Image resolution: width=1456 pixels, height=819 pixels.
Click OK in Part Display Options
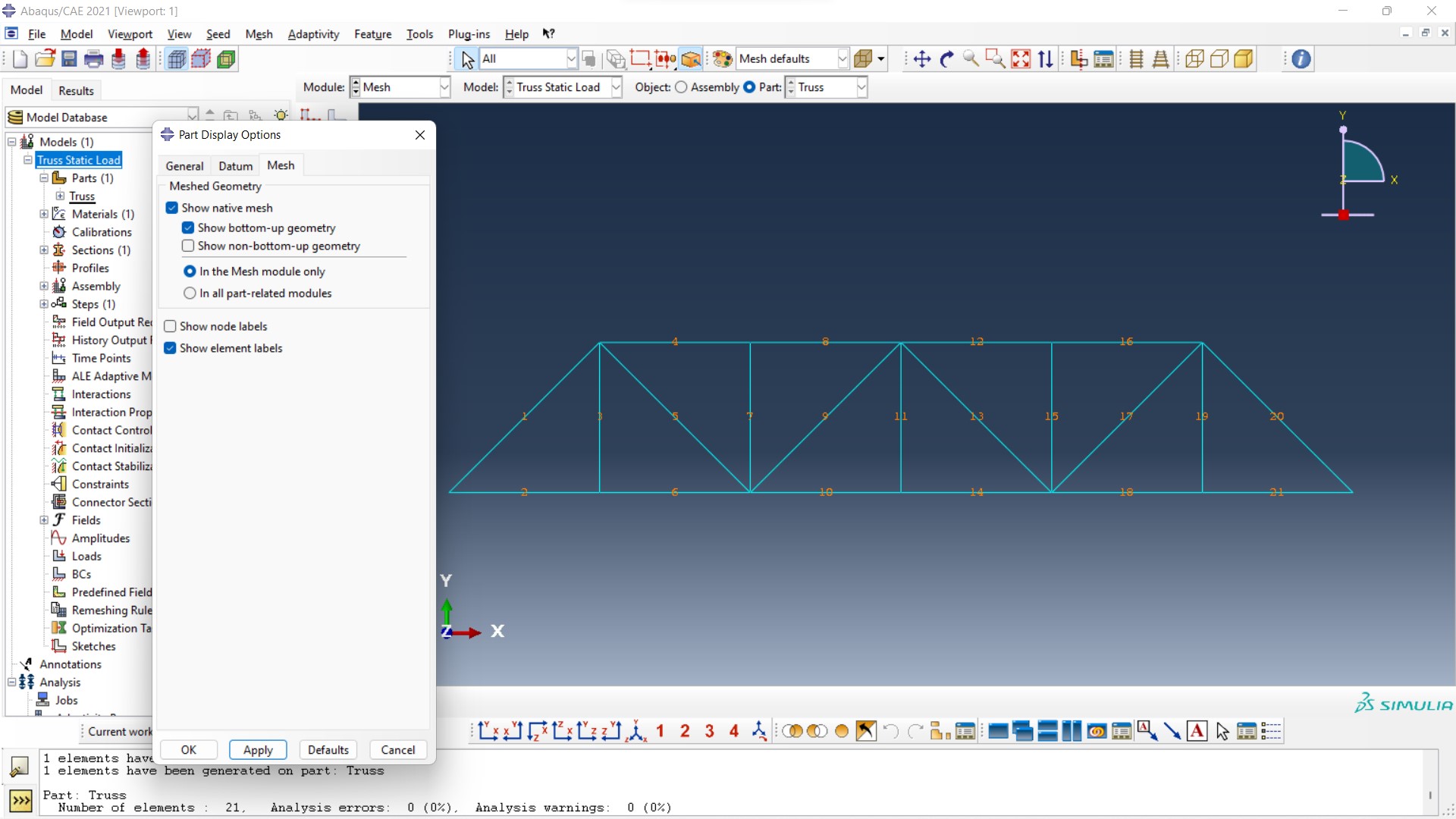tap(189, 750)
